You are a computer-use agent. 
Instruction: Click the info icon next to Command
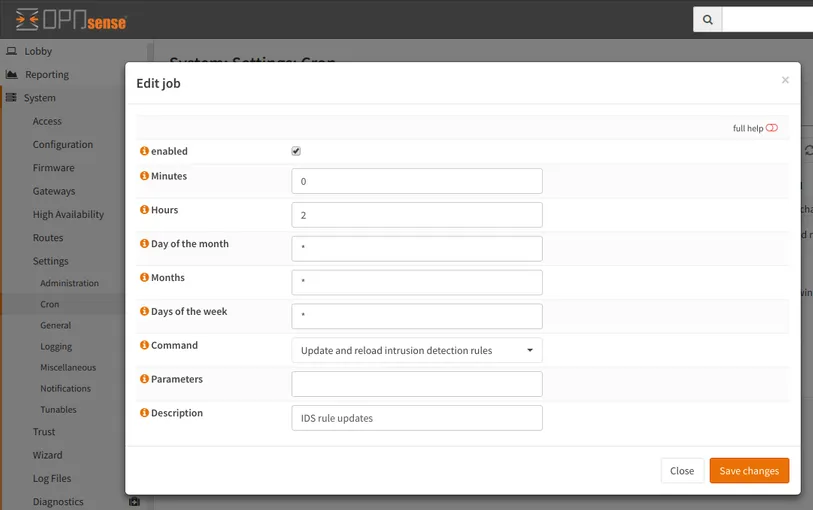click(144, 345)
